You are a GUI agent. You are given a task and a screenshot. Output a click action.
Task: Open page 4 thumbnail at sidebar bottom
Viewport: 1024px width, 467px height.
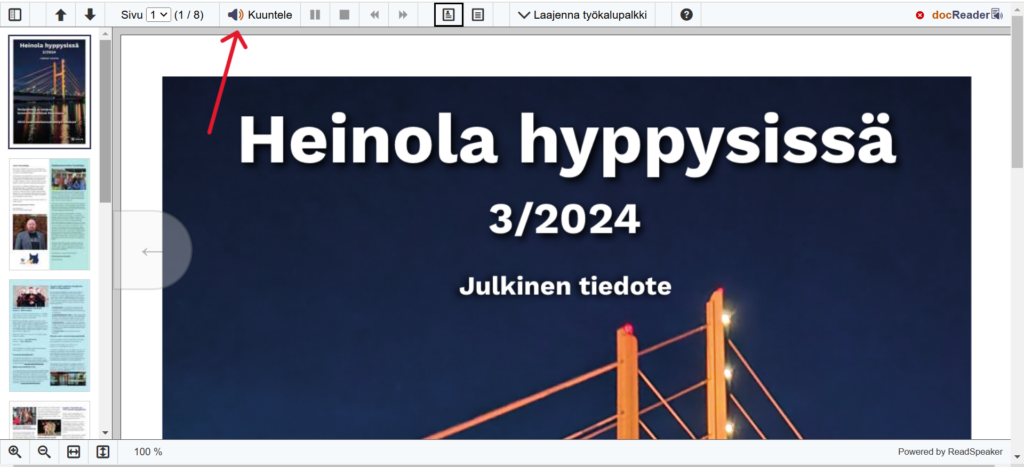[x=50, y=419]
